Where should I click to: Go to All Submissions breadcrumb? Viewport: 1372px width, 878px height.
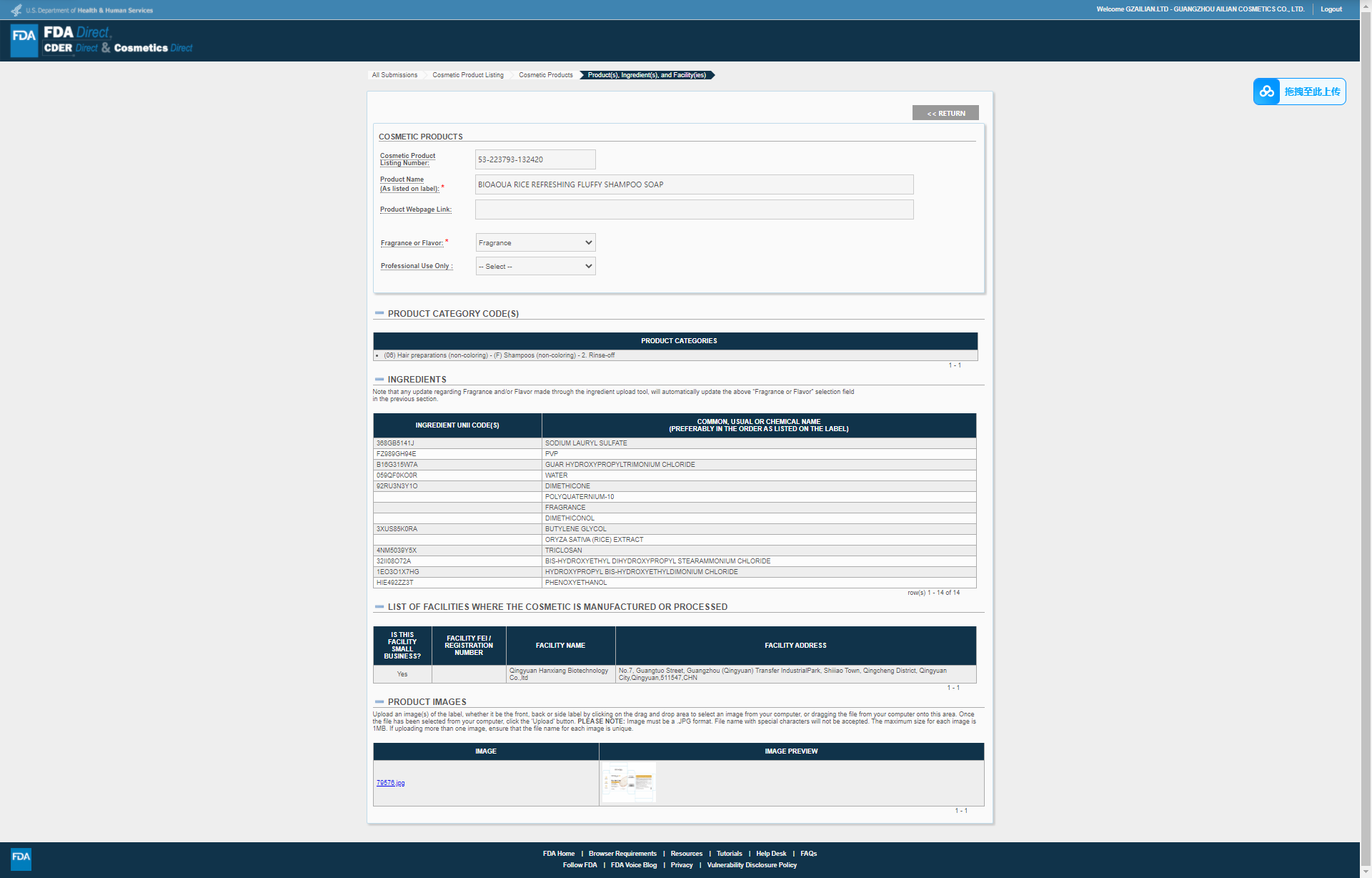pos(394,75)
